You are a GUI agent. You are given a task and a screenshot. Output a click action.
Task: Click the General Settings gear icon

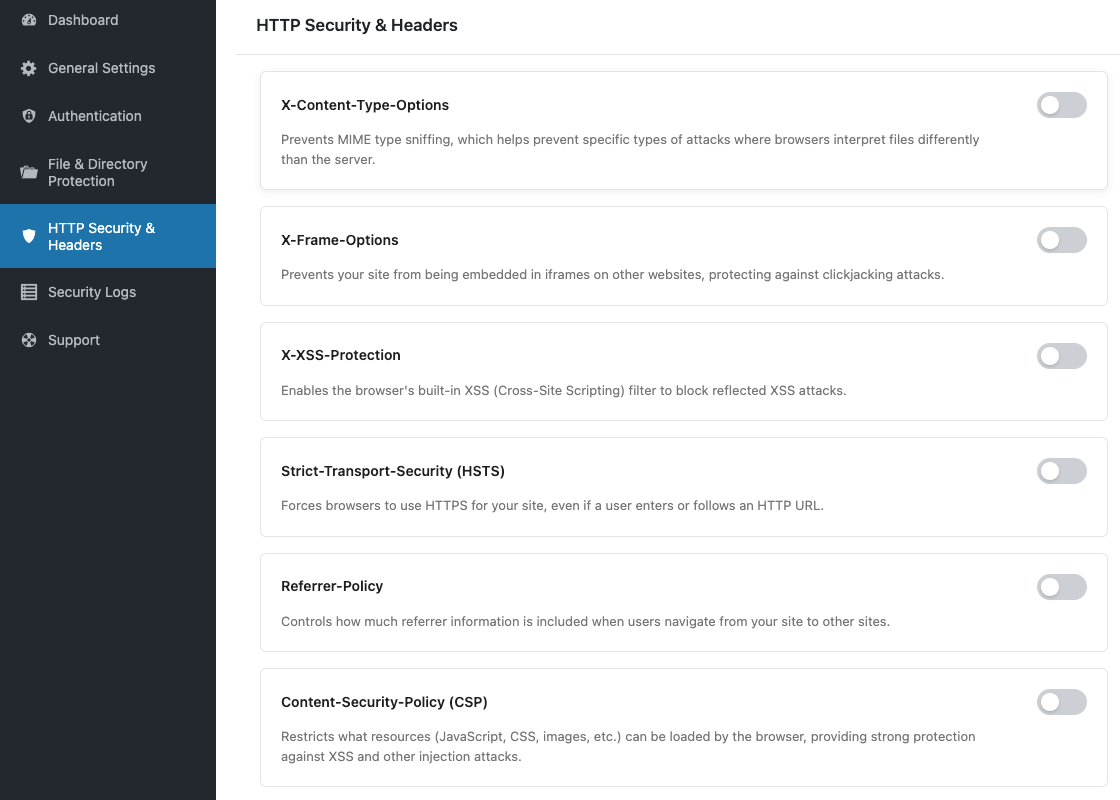tap(29, 68)
